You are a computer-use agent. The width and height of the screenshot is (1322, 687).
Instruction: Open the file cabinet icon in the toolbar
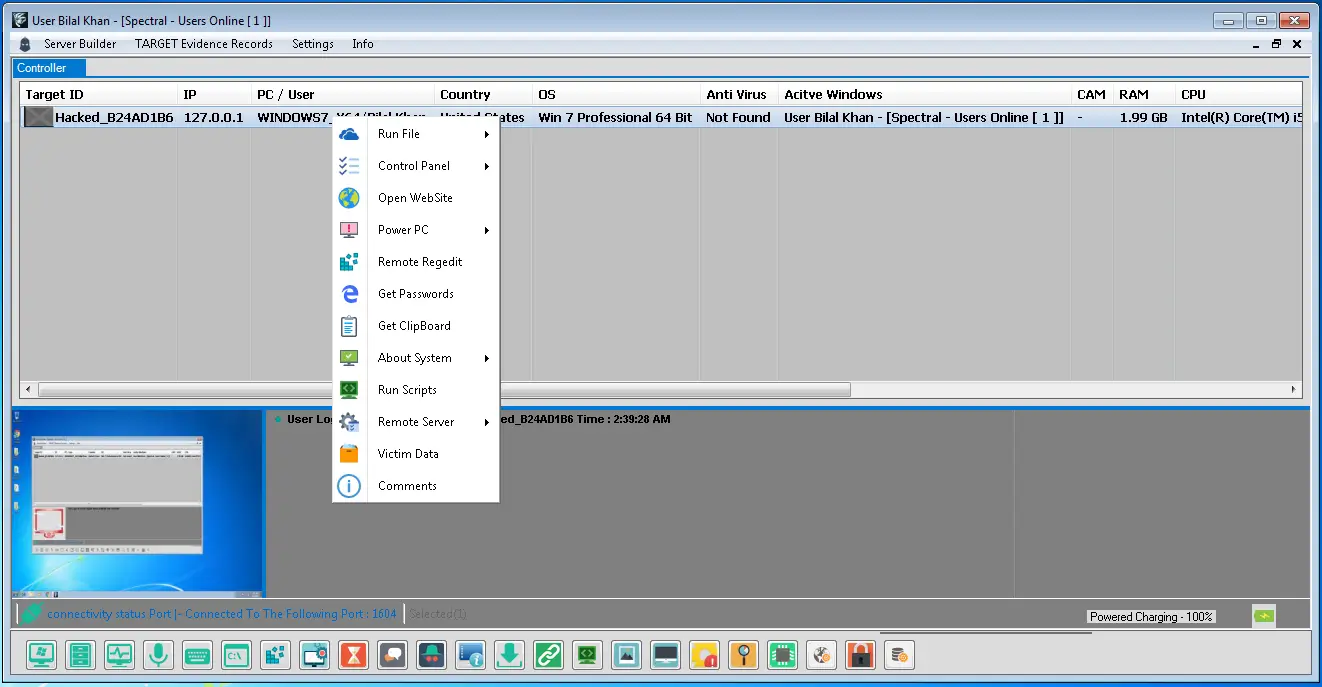coord(80,655)
